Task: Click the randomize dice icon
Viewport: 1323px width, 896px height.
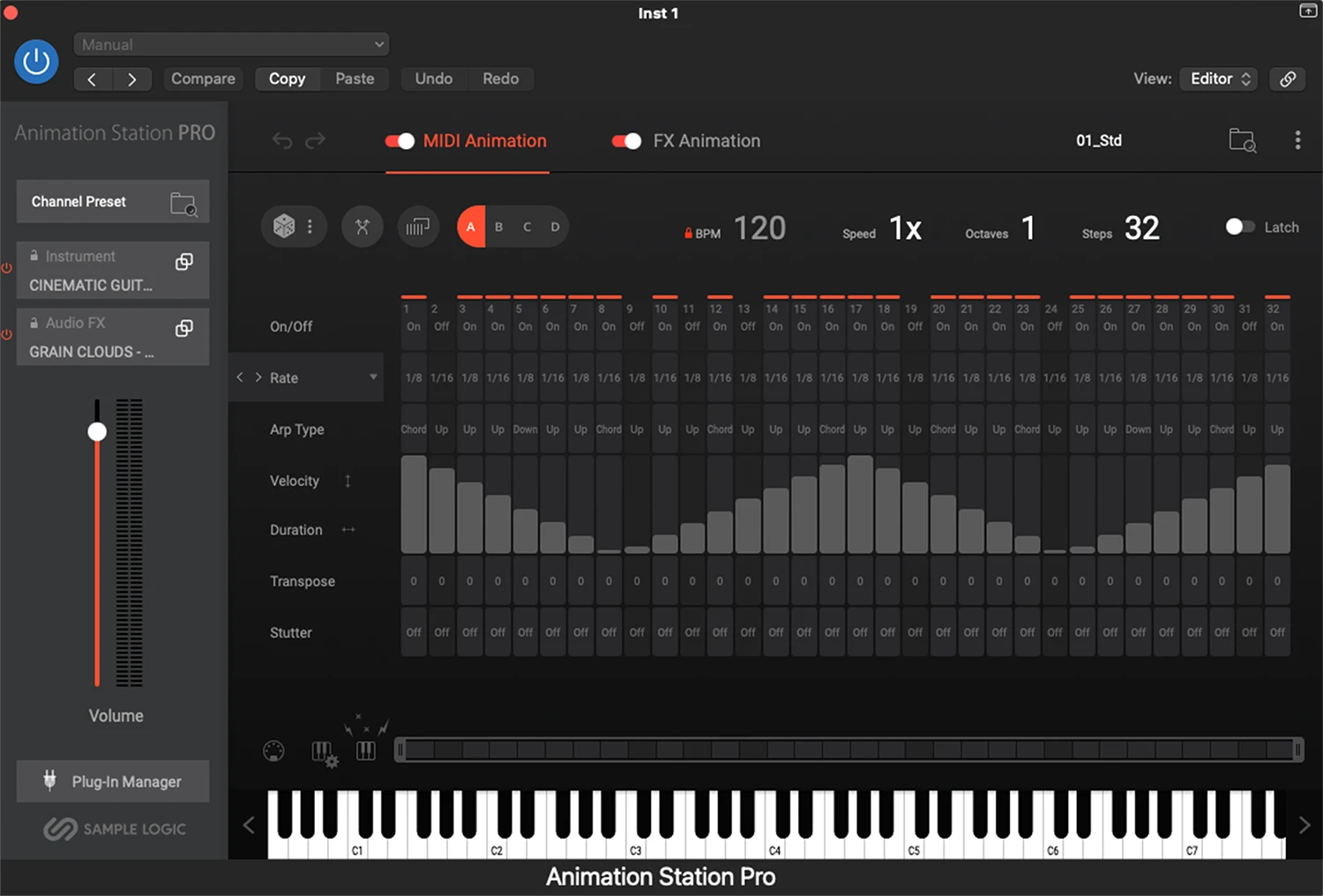Action: (x=284, y=227)
